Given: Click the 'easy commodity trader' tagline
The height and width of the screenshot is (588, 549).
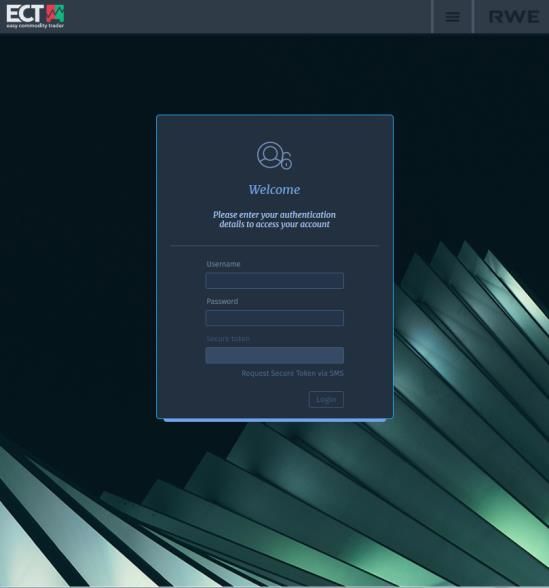Looking at the screenshot, I should tap(35, 26).
